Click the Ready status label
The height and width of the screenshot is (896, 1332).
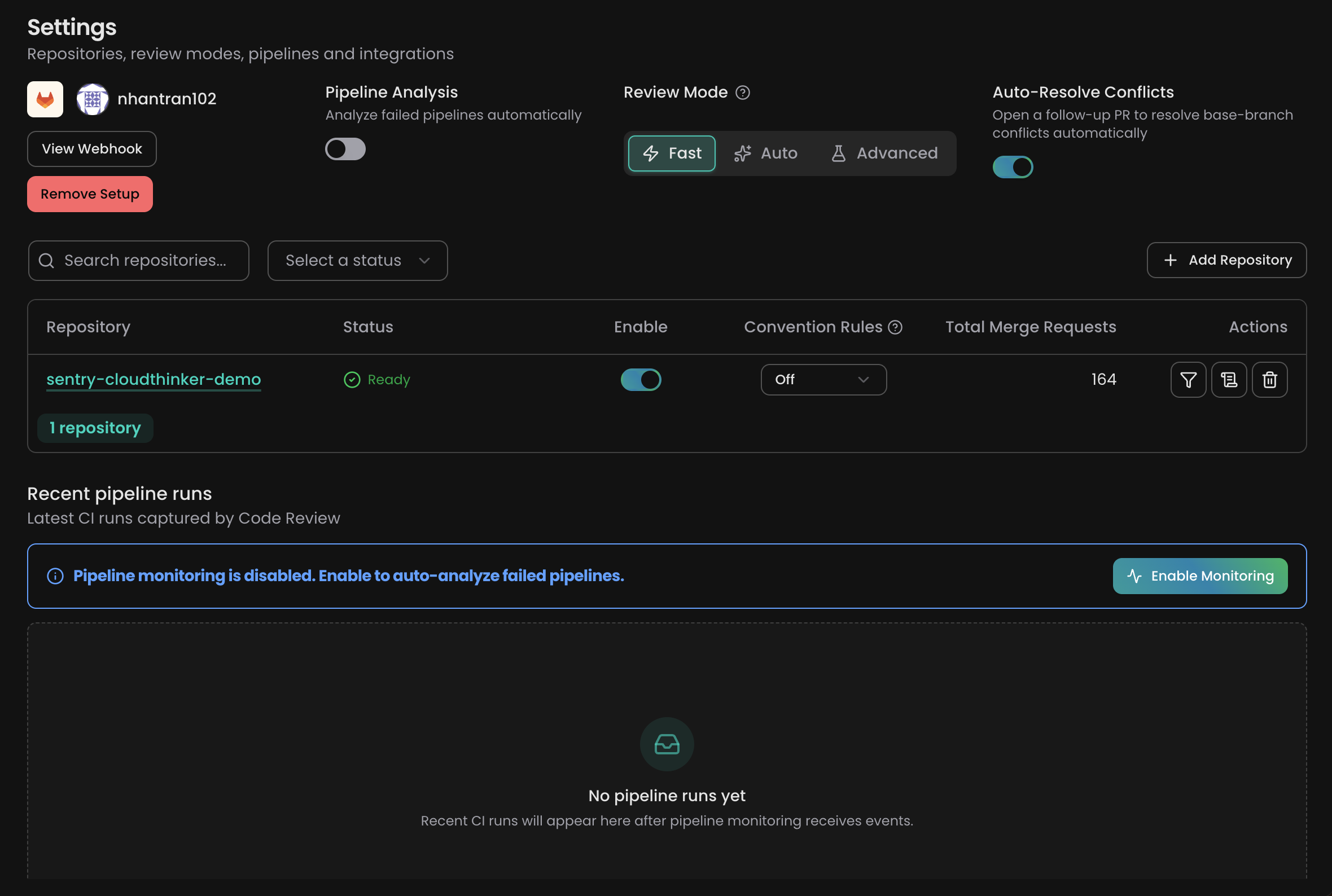coord(377,380)
